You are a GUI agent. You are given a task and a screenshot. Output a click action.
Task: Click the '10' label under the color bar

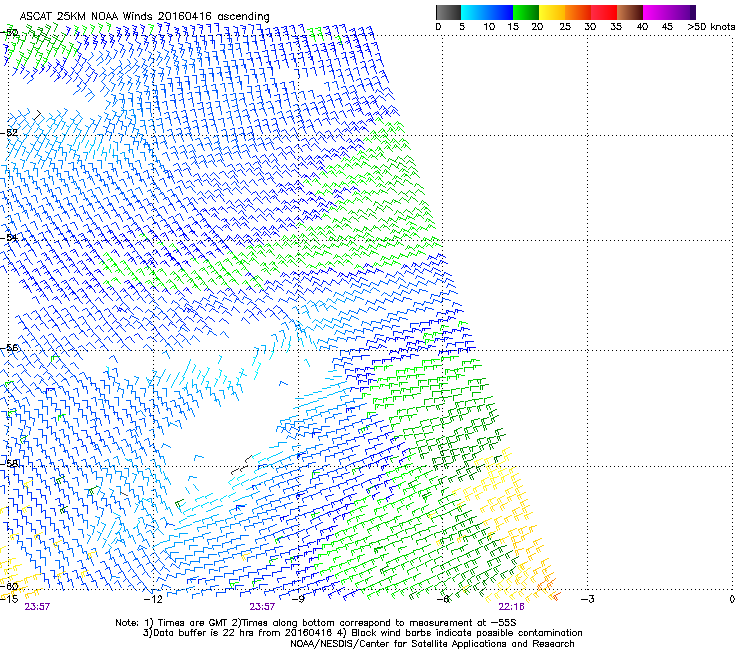489,27
